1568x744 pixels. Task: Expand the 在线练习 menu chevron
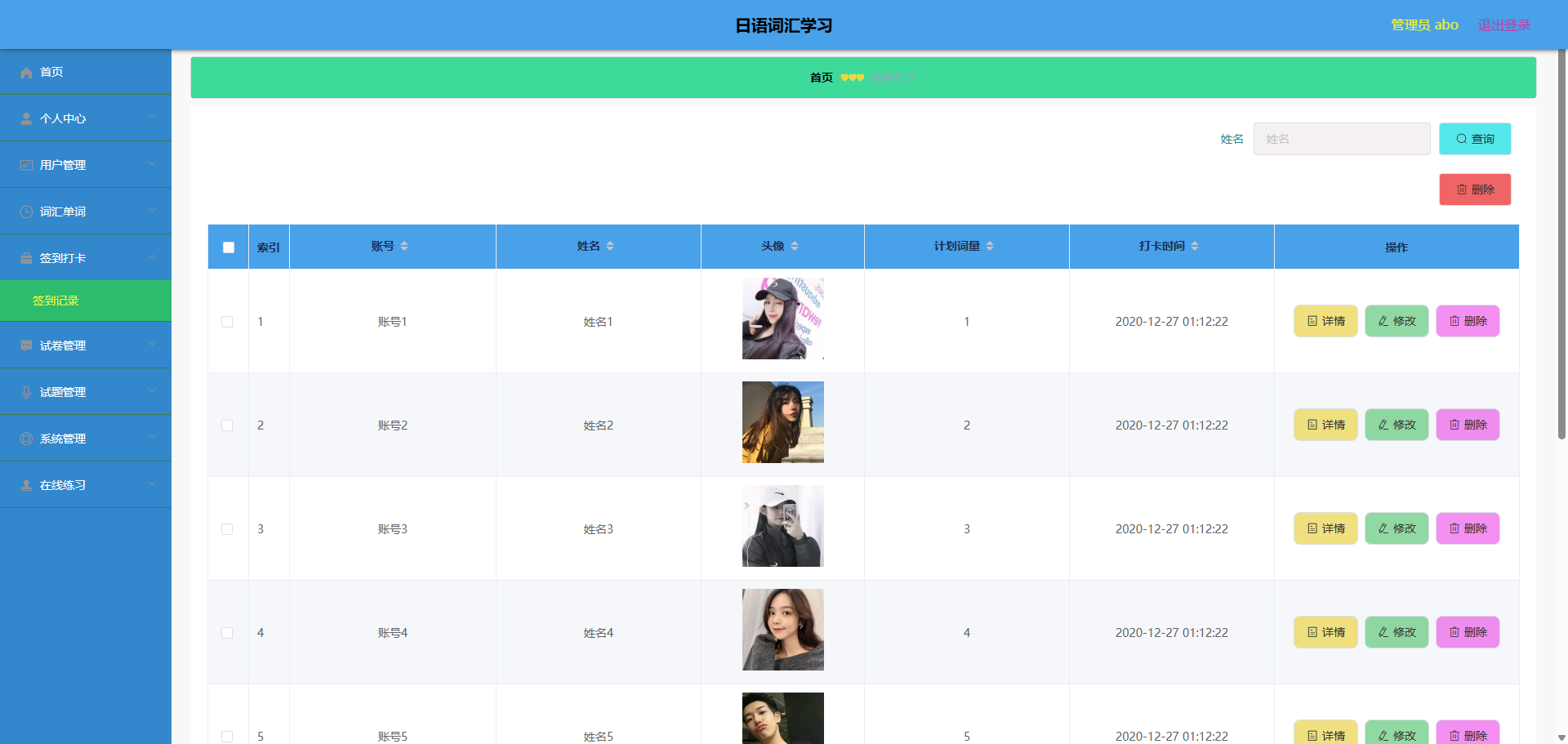point(152,484)
